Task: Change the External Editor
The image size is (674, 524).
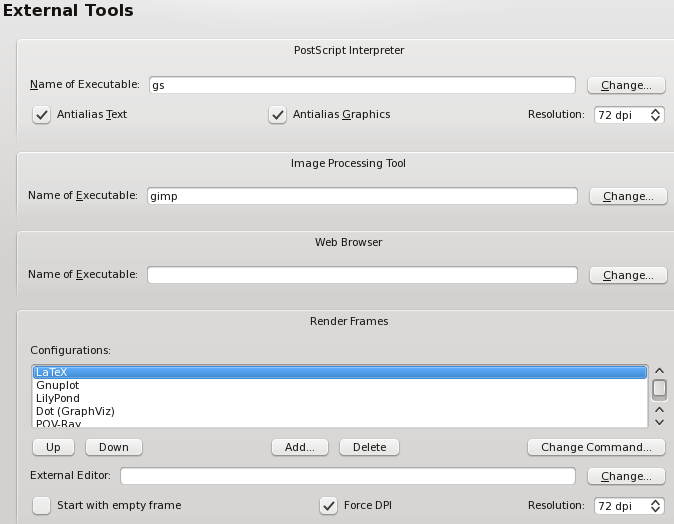Action: (x=626, y=476)
